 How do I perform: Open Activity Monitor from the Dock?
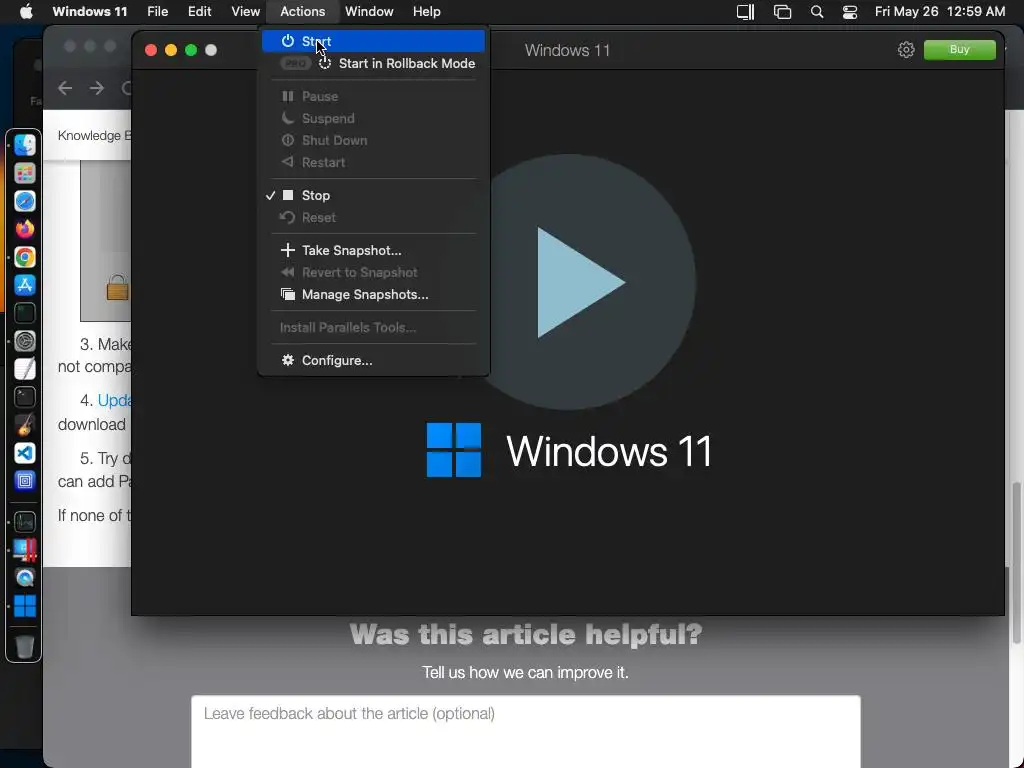pyautogui.click(x=25, y=522)
